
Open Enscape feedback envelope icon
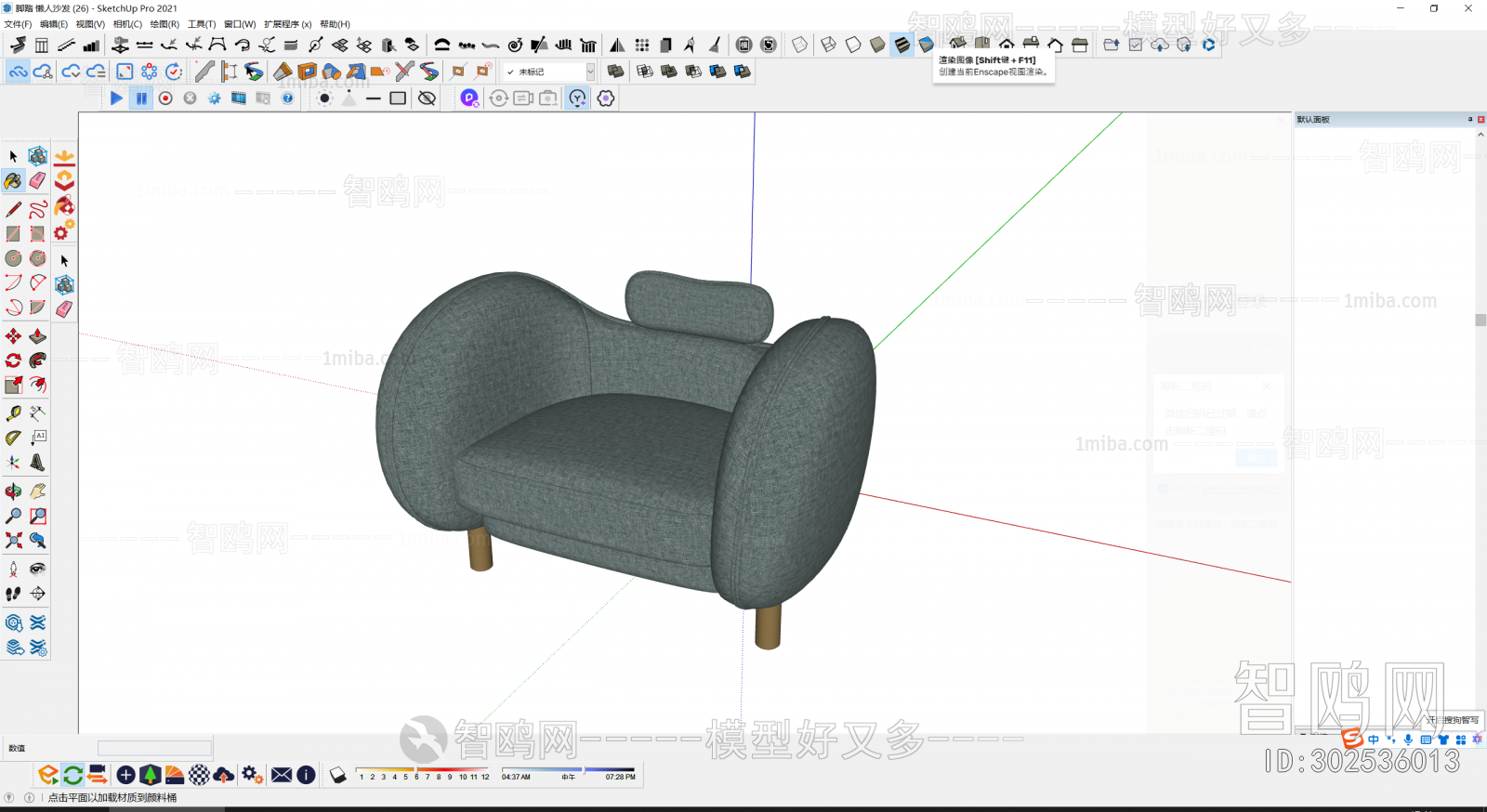pos(282,775)
